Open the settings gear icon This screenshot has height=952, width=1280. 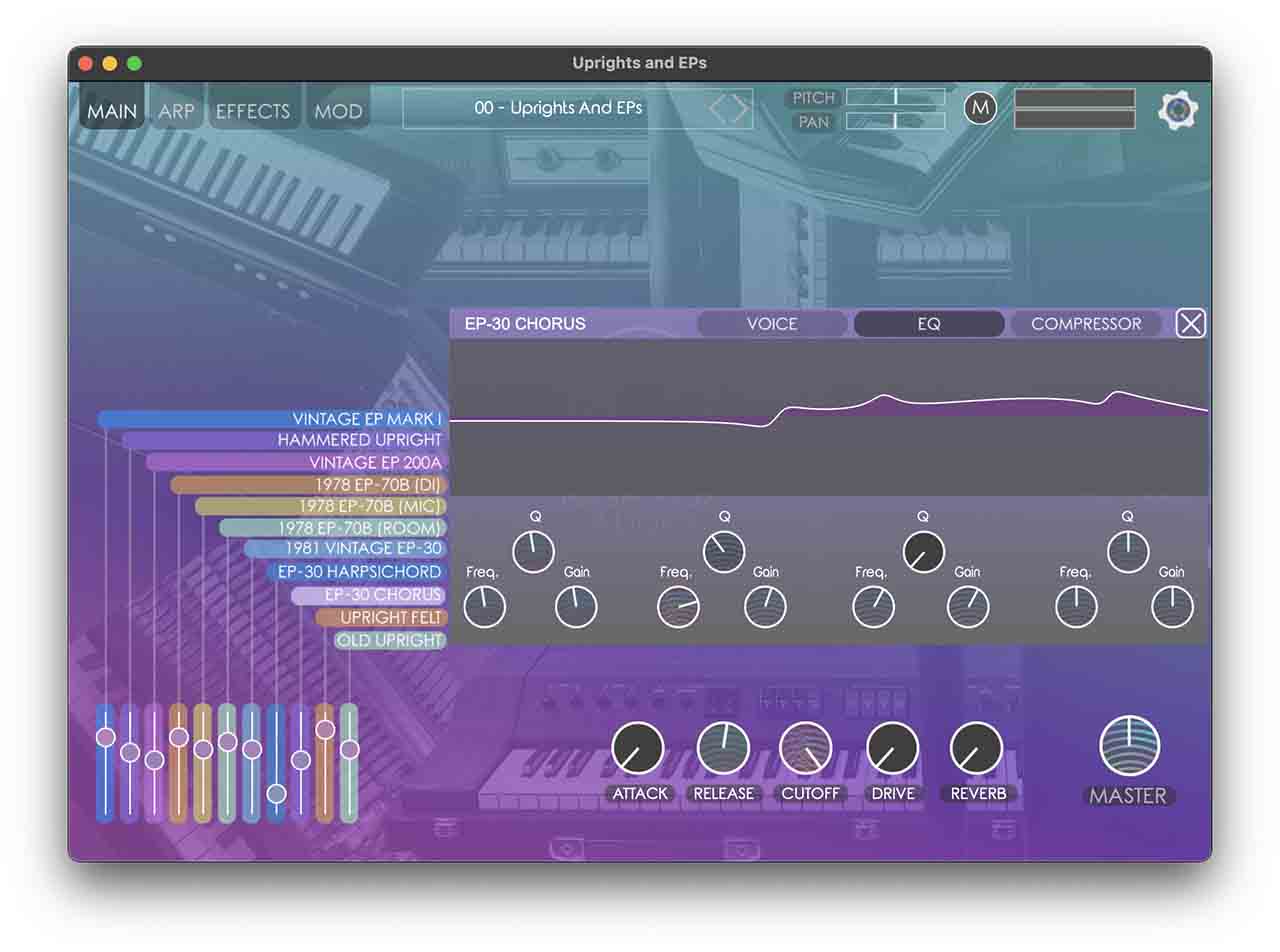pyautogui.click(x=1178, y=110)
